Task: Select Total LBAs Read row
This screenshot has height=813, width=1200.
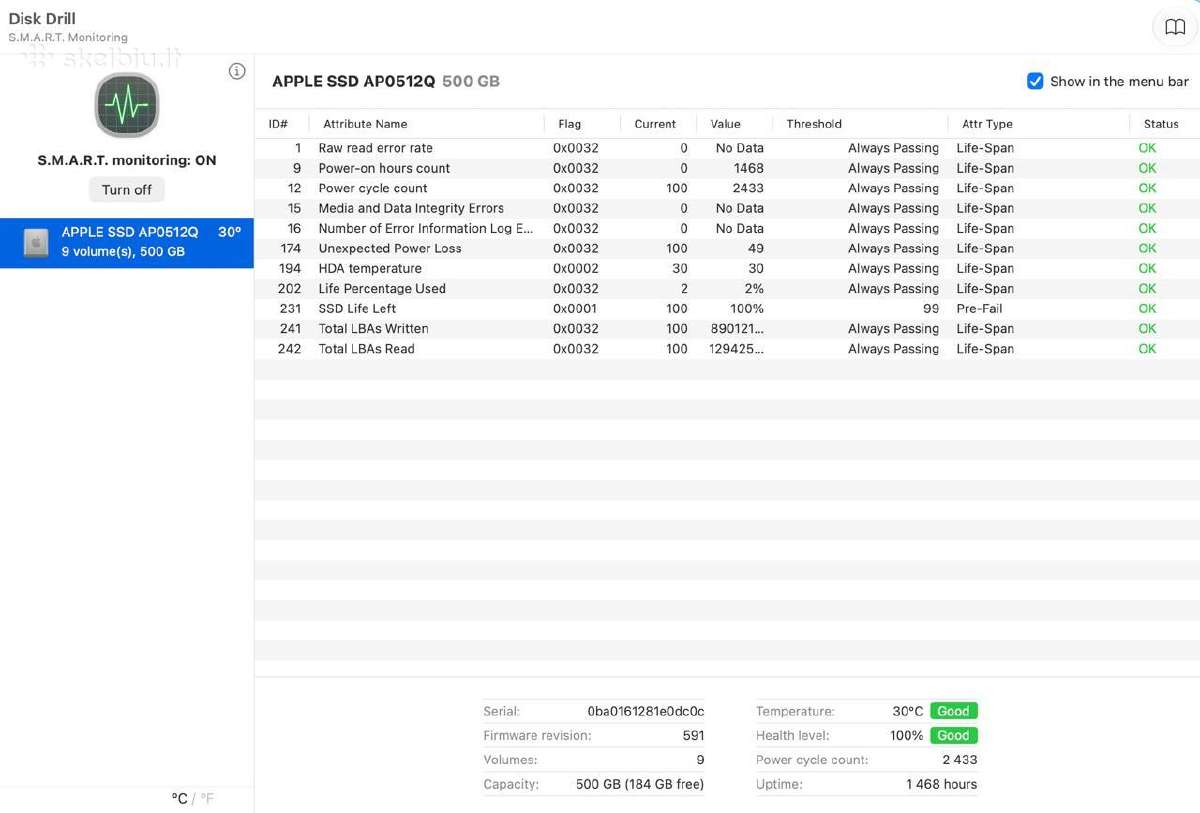Action: (x=727, y=348)
